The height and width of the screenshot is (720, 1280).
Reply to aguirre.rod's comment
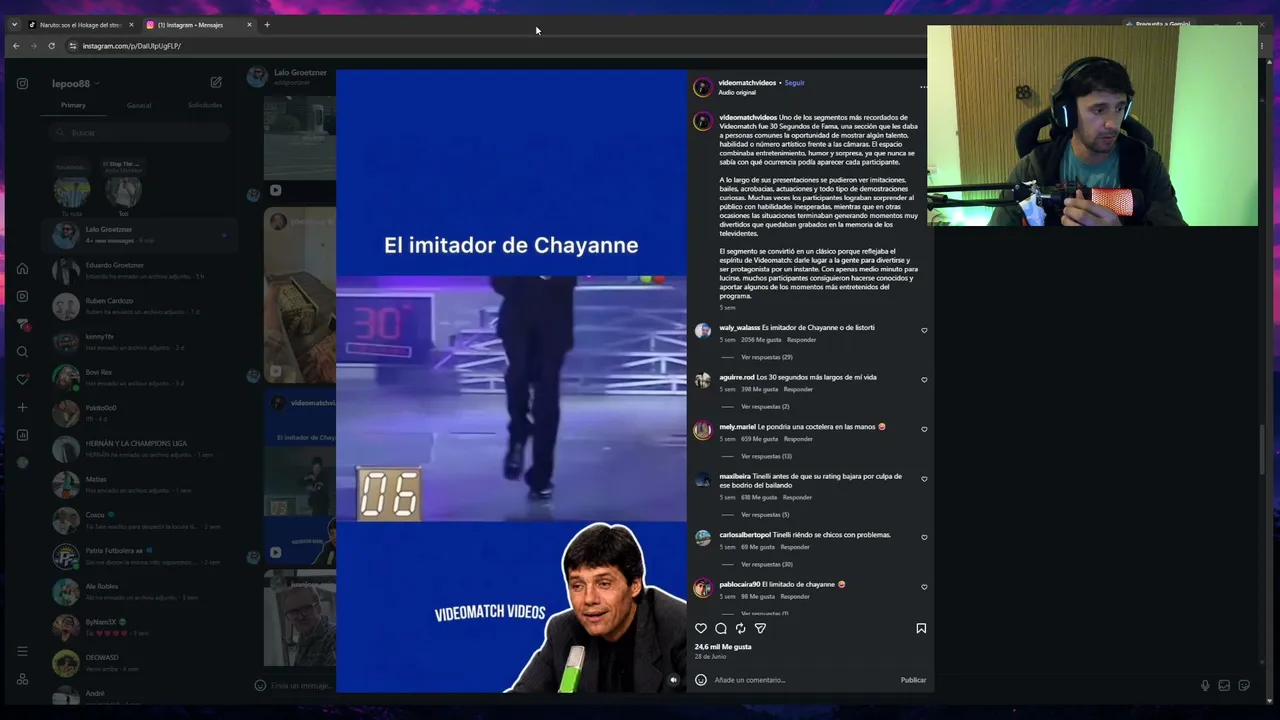[x=798, y=389]
